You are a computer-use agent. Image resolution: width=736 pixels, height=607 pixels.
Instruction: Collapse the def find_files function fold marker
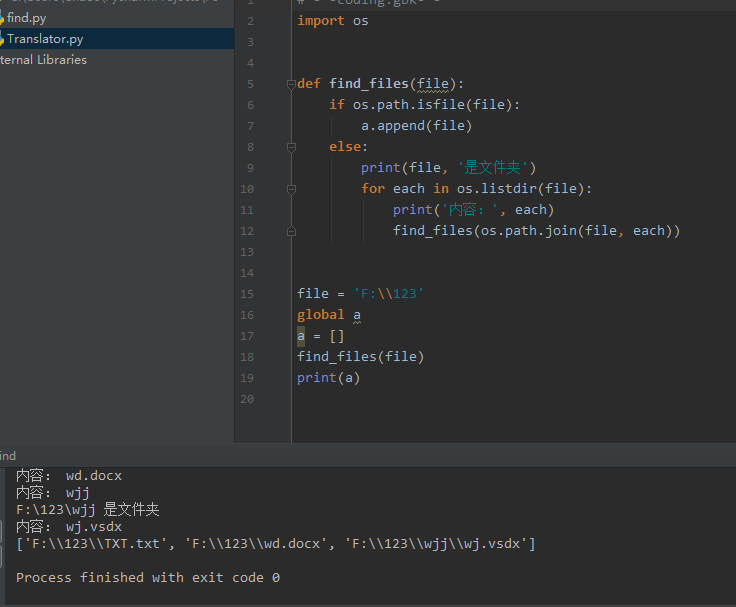coord(291,84)
